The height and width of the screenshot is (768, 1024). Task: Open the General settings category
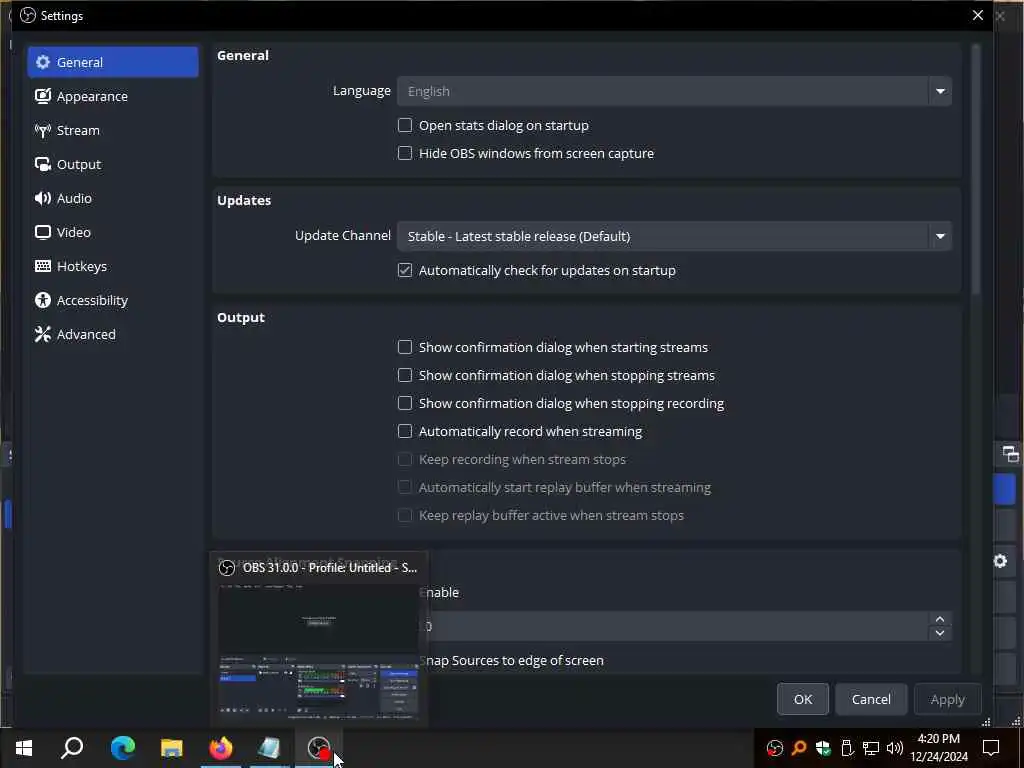point(113,62)
